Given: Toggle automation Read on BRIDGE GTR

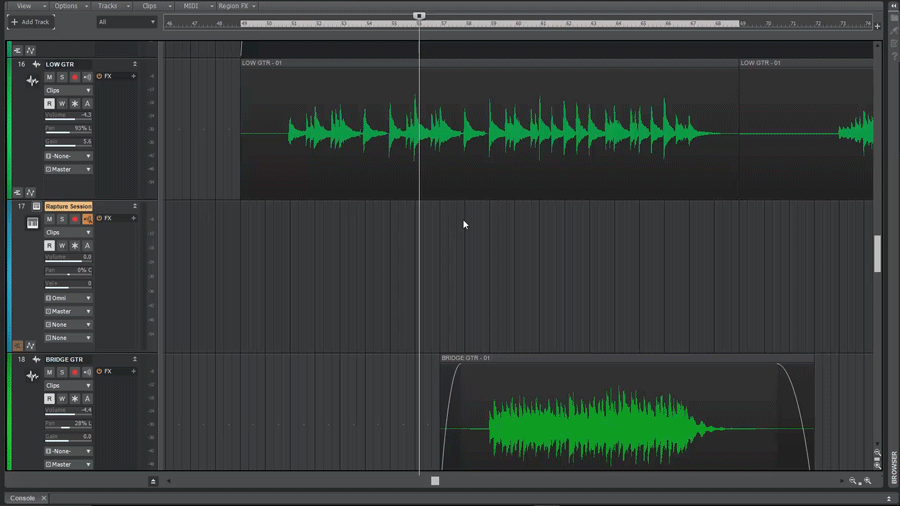Looking at the screenshot, I should 49,399.
